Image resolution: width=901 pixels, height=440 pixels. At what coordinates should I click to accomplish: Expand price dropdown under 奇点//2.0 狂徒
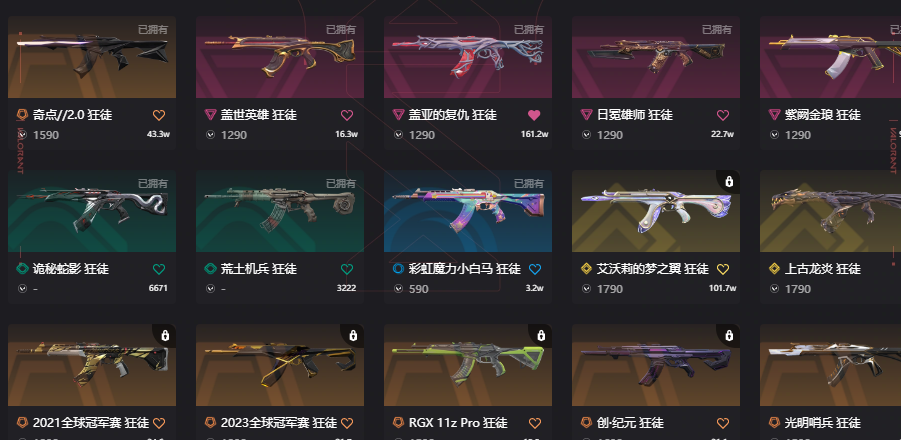(22, 135)
